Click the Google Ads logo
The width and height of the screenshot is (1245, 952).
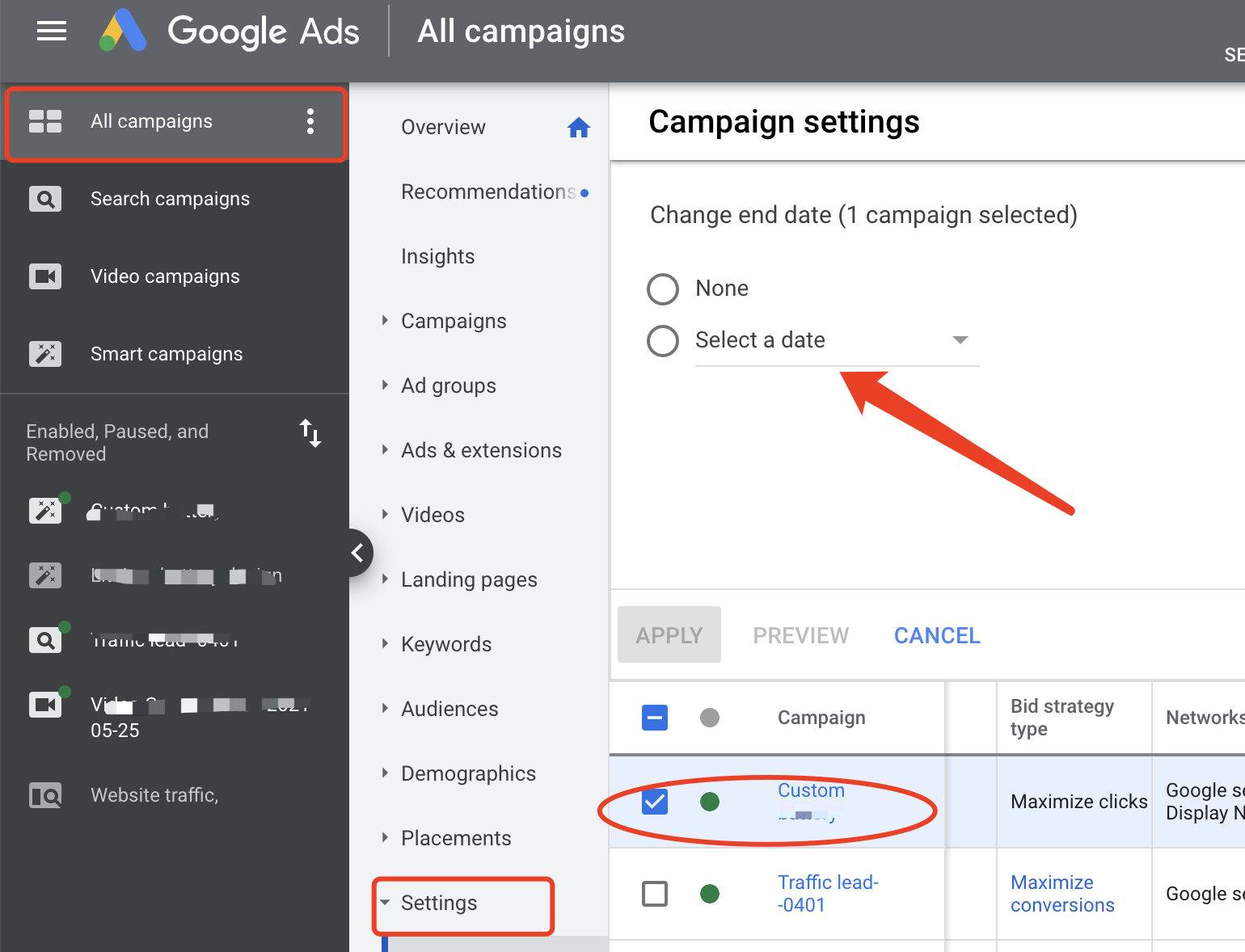pos(123,31)
